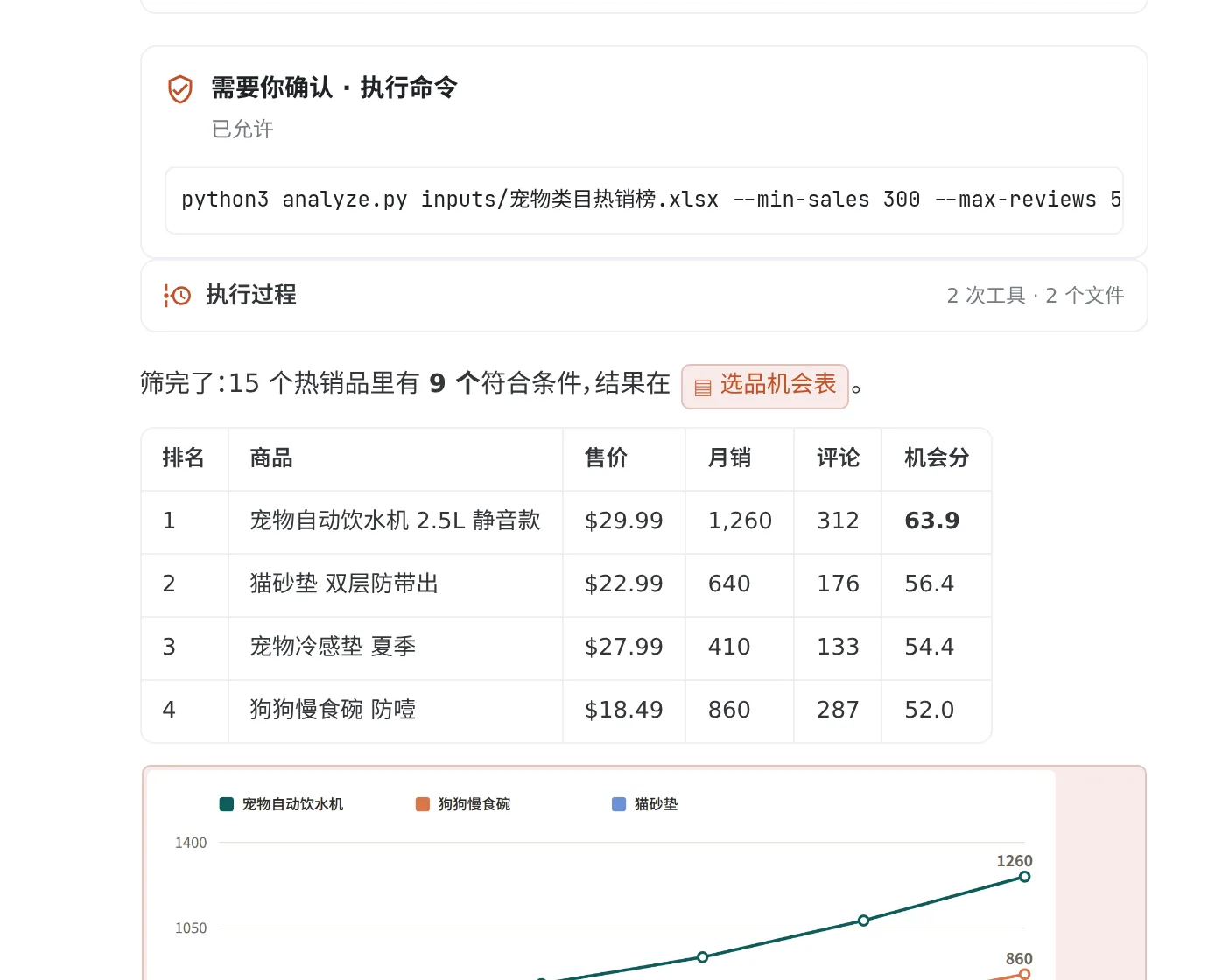
Task: Click the 需要你确认 · 执行命令 heading
Action: point(334,87)
